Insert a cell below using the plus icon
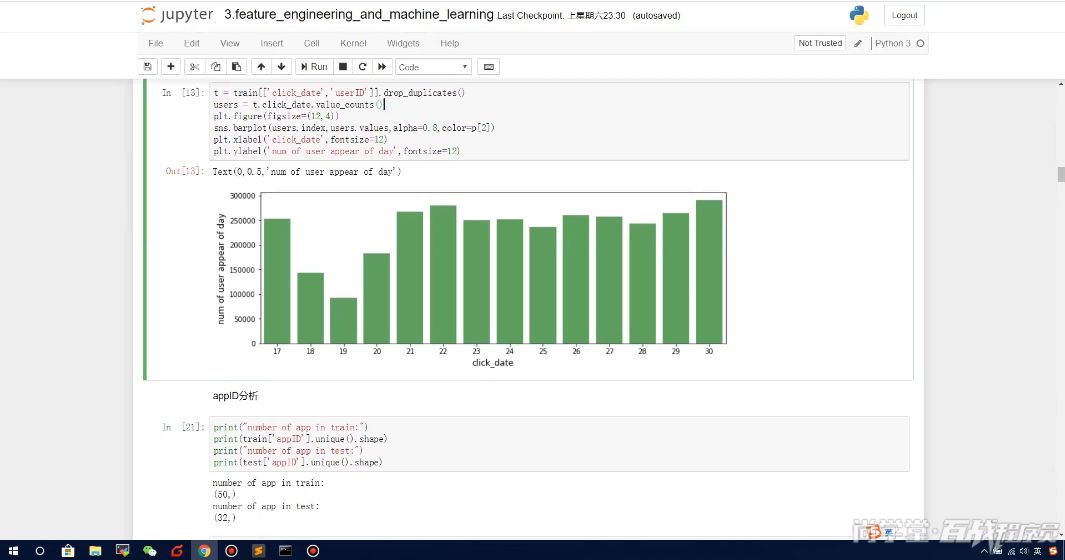The width and height of the screenshot is (1065, 560). coord(170,67)
